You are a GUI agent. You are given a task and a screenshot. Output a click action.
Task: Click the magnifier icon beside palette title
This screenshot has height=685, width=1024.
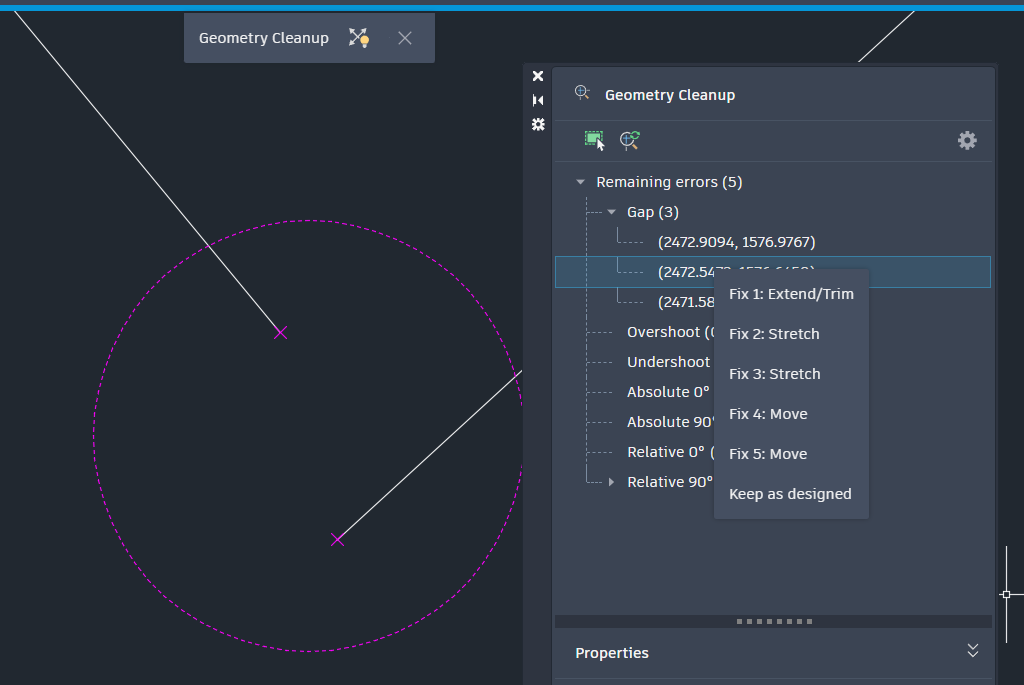point(582,93)
